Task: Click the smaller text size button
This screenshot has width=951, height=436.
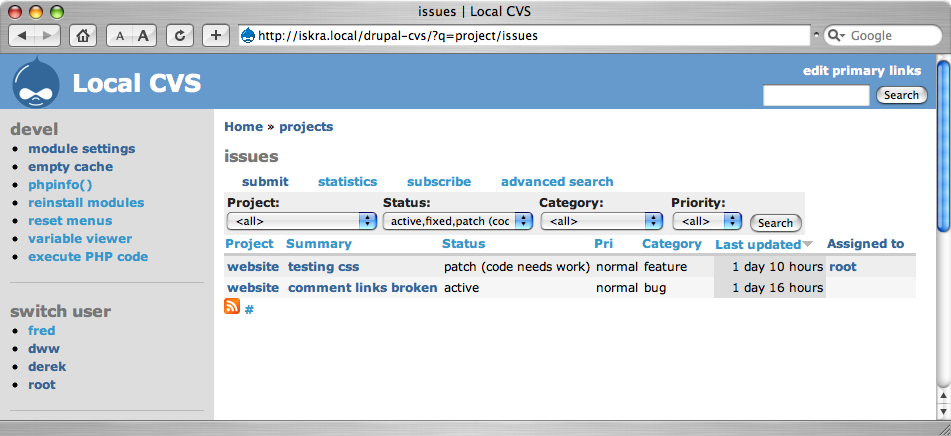Action: coord(119,35)
